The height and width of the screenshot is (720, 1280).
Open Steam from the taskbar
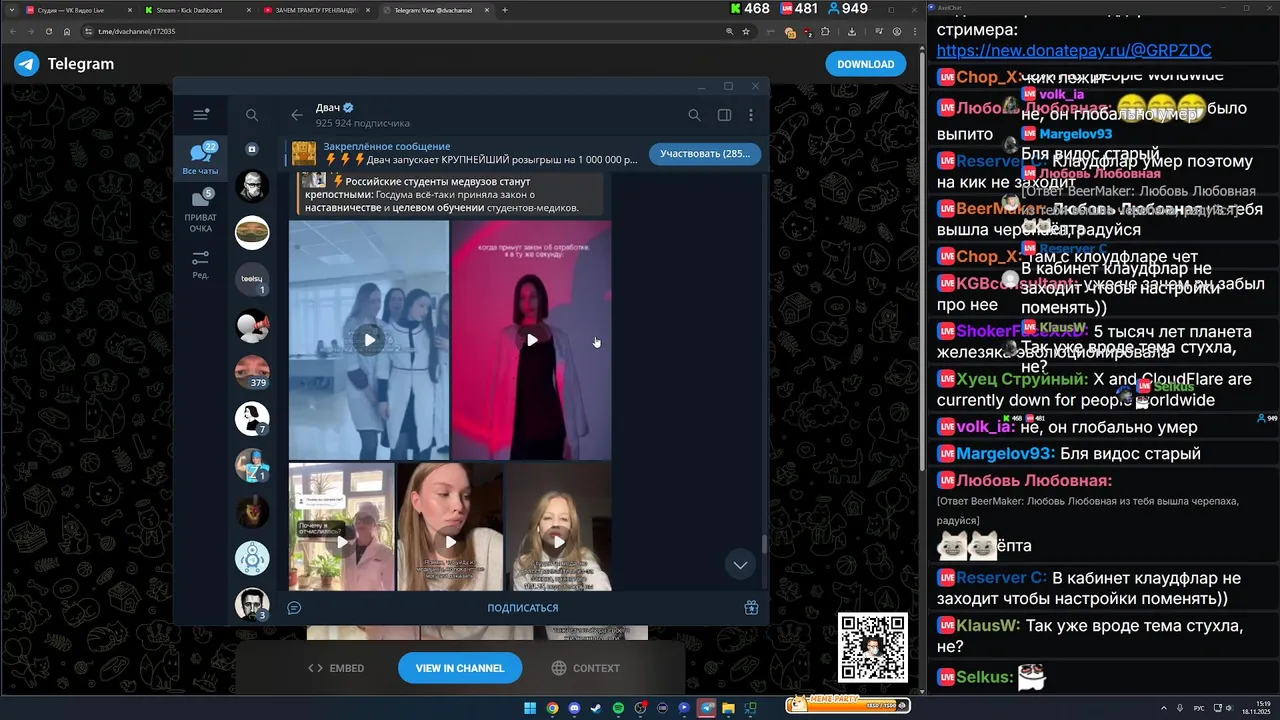pyautogui.click(x=596, y=708)
